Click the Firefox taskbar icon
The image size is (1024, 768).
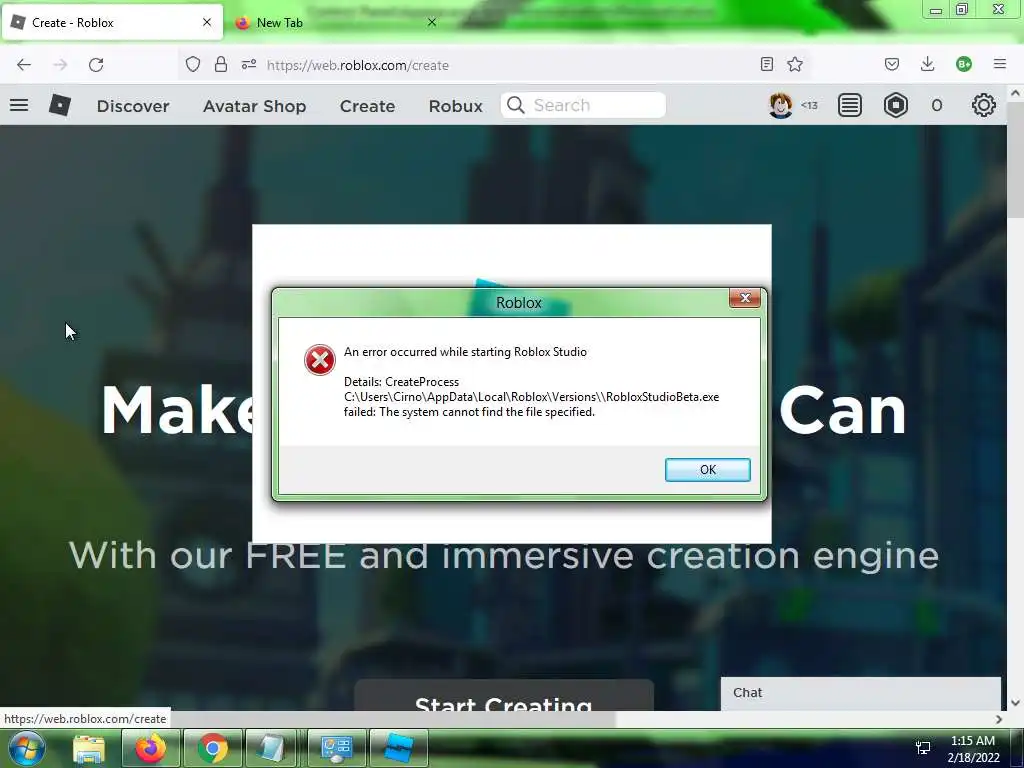tap(150, 748)
